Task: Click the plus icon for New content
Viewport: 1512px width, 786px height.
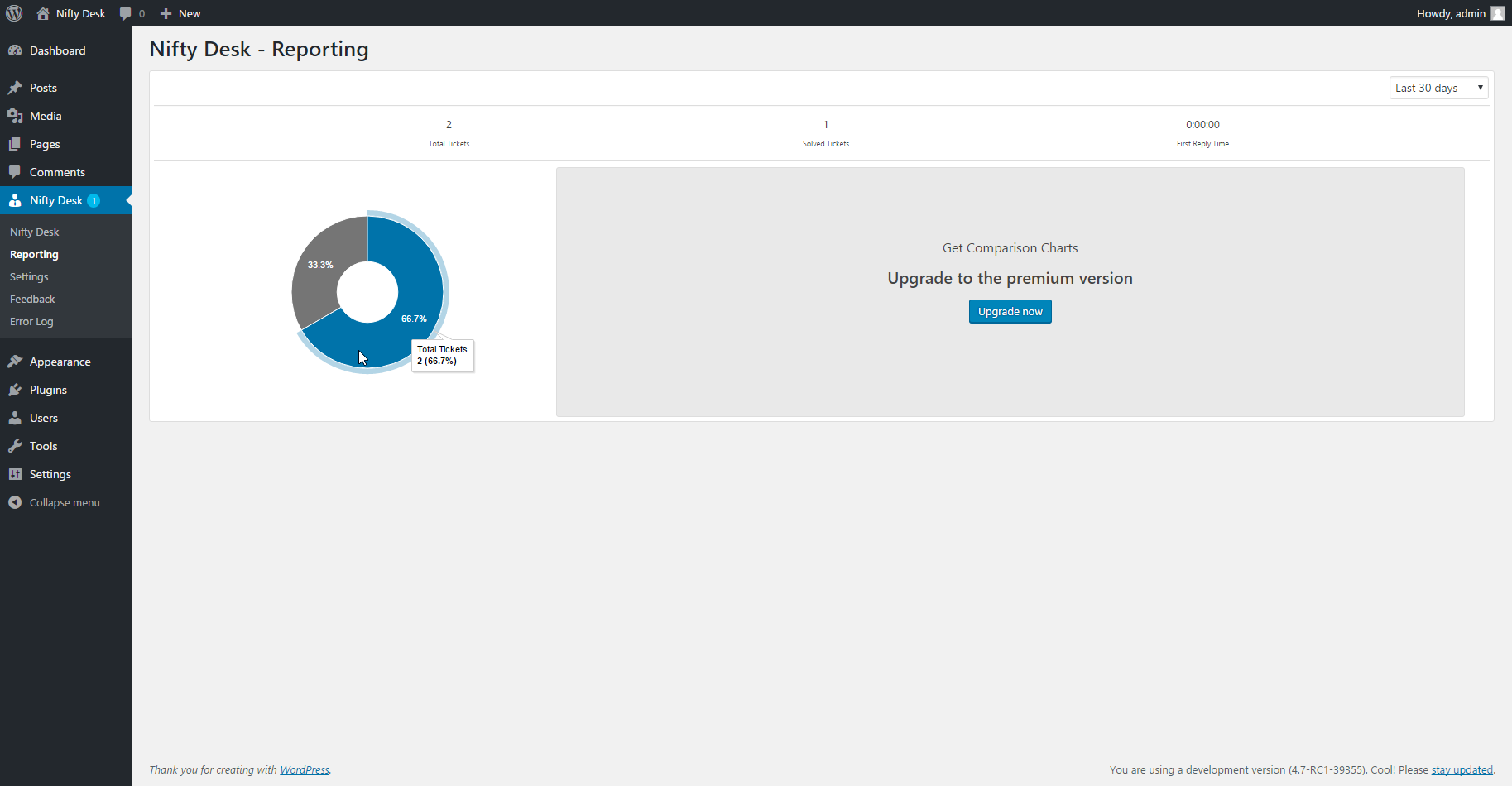Action: point(166,13)
